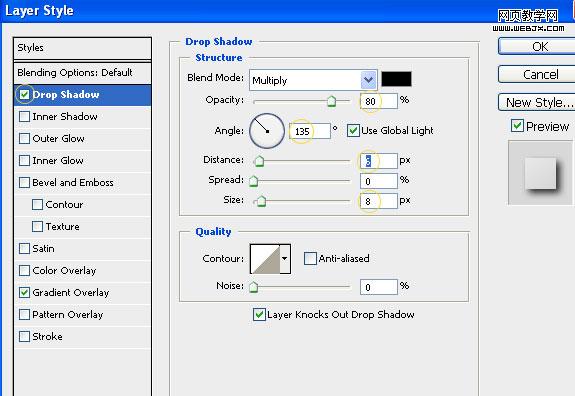Enable the Texture sub-option checkbox
Image resolution: width=575 pixels, height=396 pixels.
[37, 227]
